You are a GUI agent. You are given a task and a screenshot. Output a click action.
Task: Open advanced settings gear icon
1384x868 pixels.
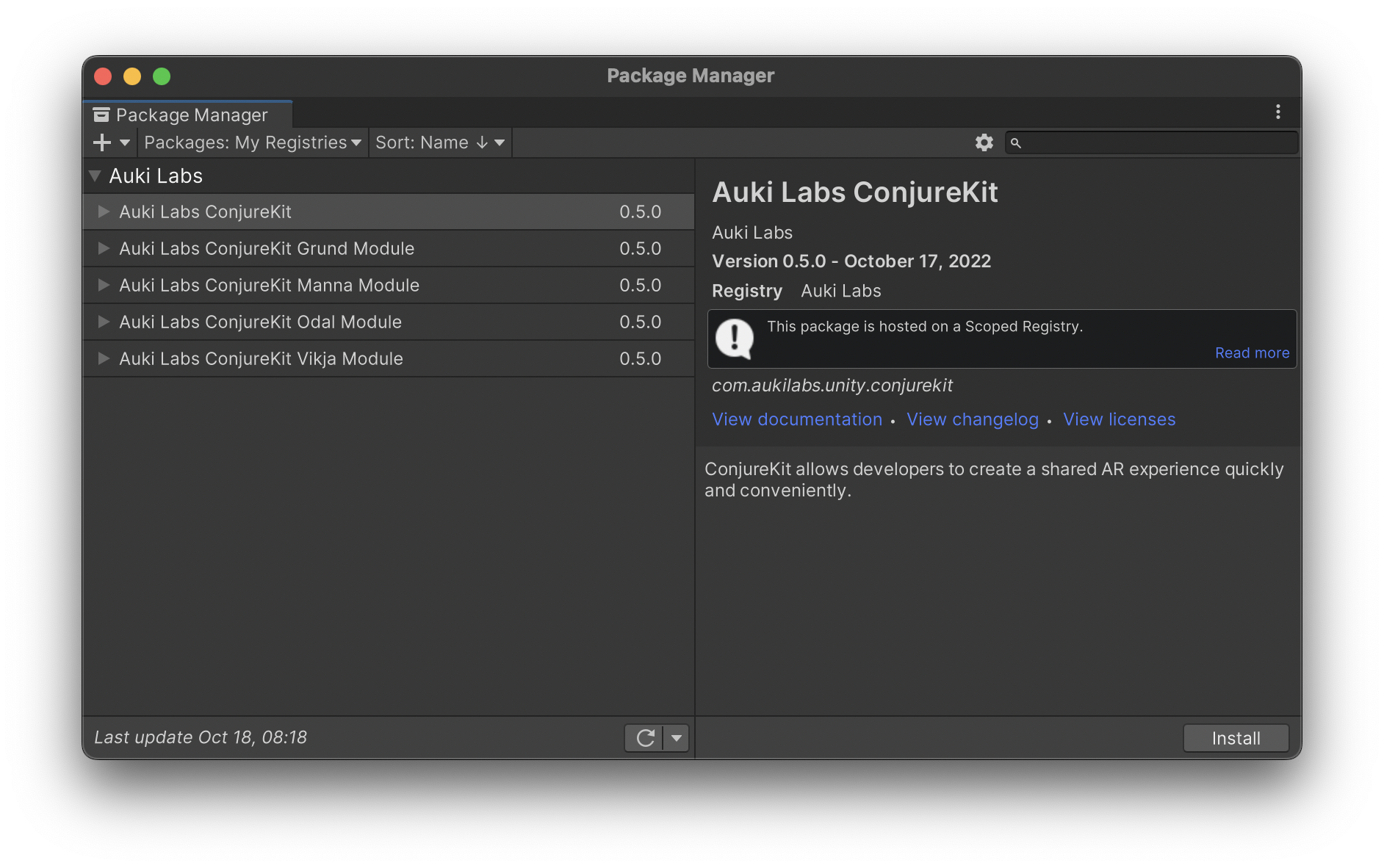click(x=984, y=142)
